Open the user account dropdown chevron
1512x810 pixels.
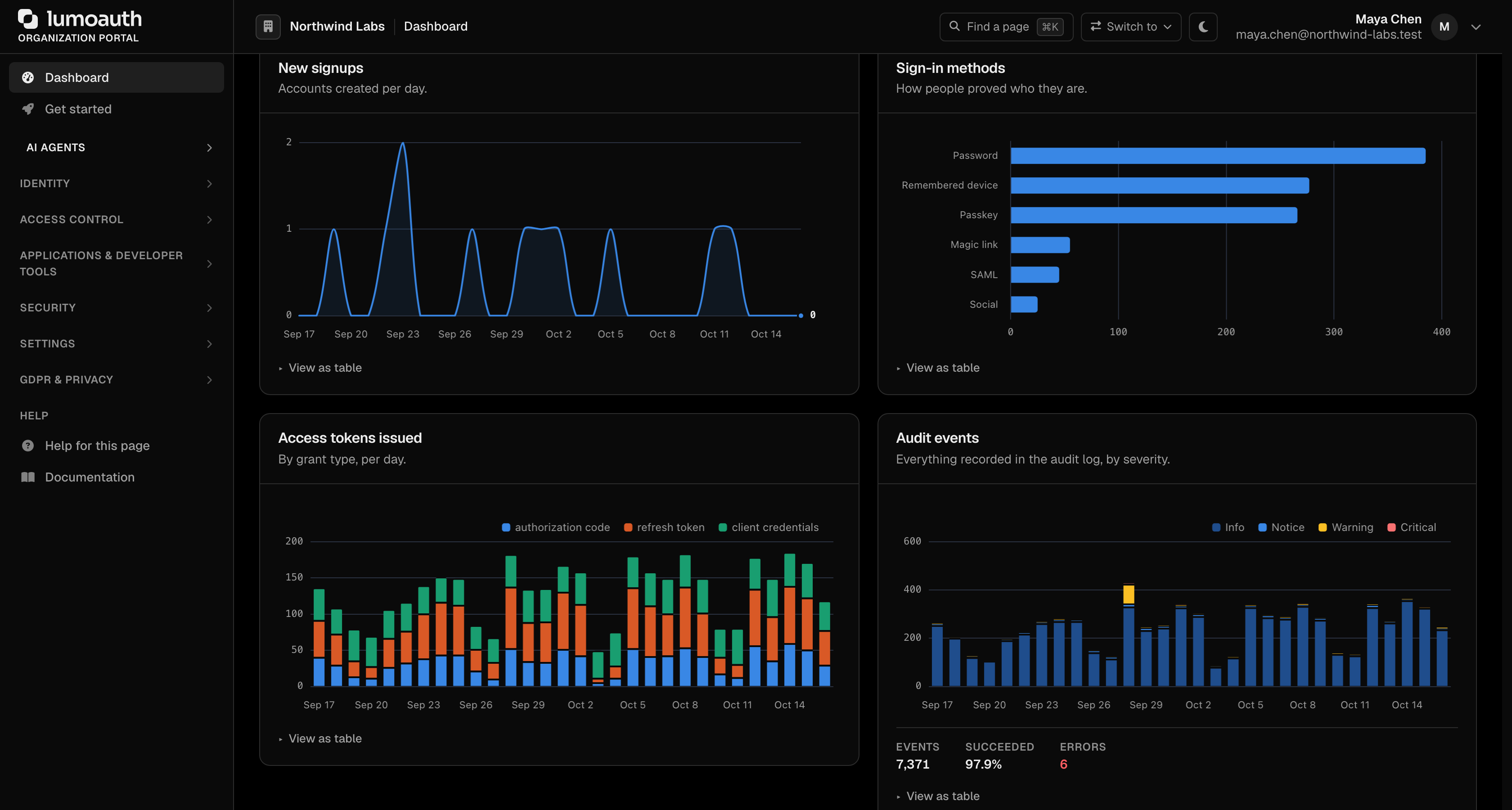tap(1476, 27)
